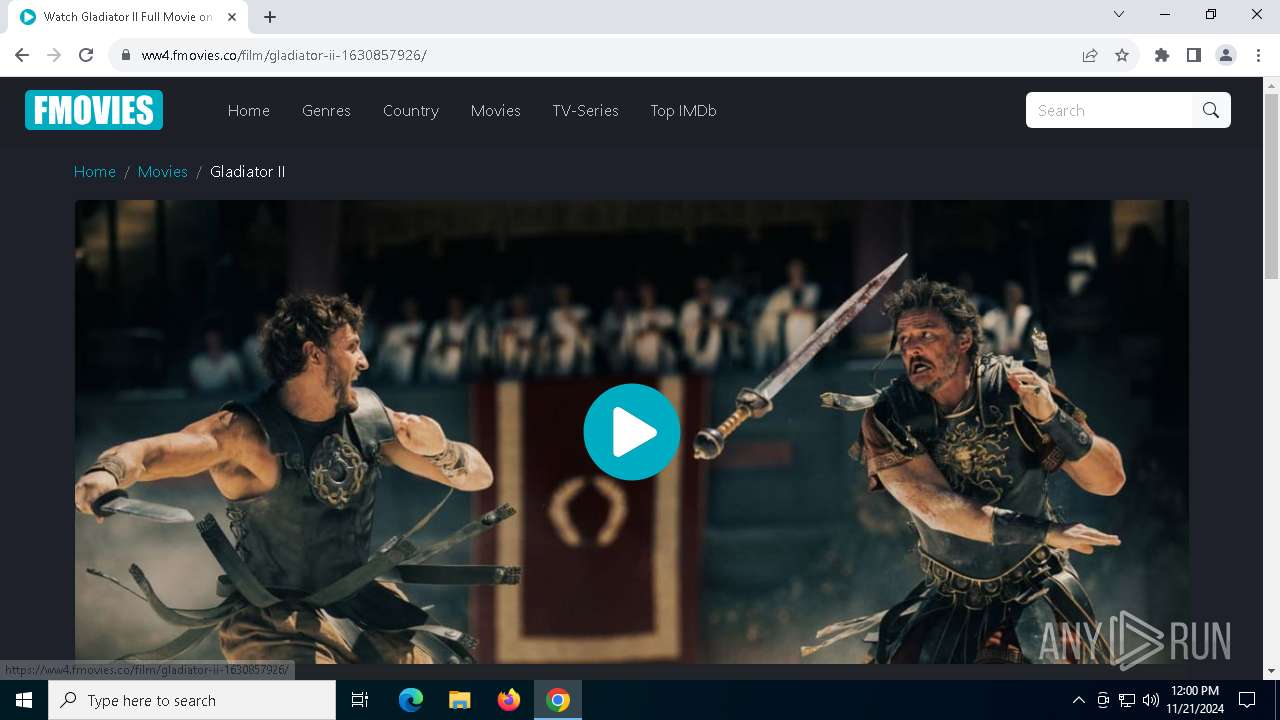This screenshot has height=720, width=1280.
Task: Click the tray icon beside the chevron
Action: point(1103,700)
